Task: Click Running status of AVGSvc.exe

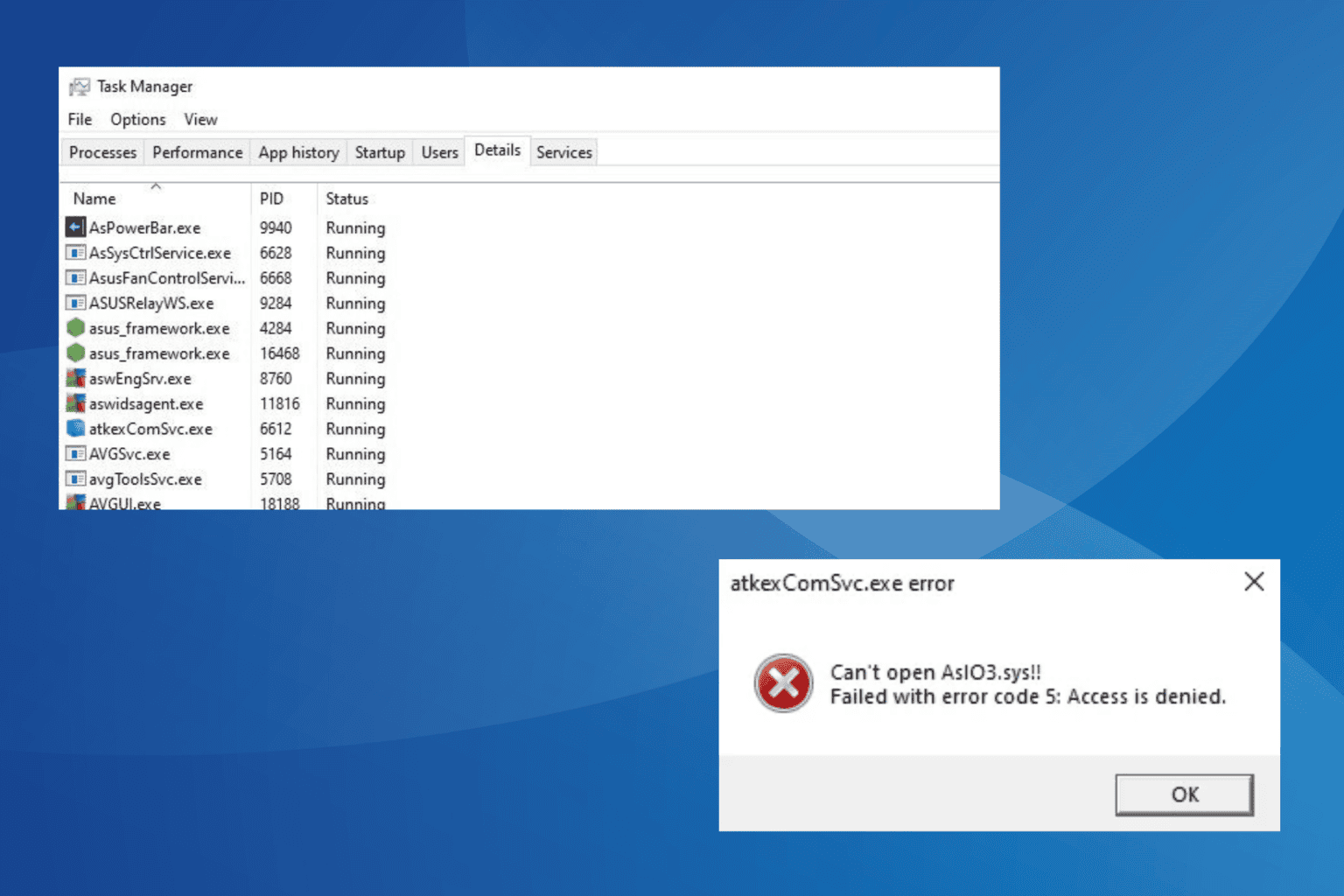Action: click(x=355, y=454)
